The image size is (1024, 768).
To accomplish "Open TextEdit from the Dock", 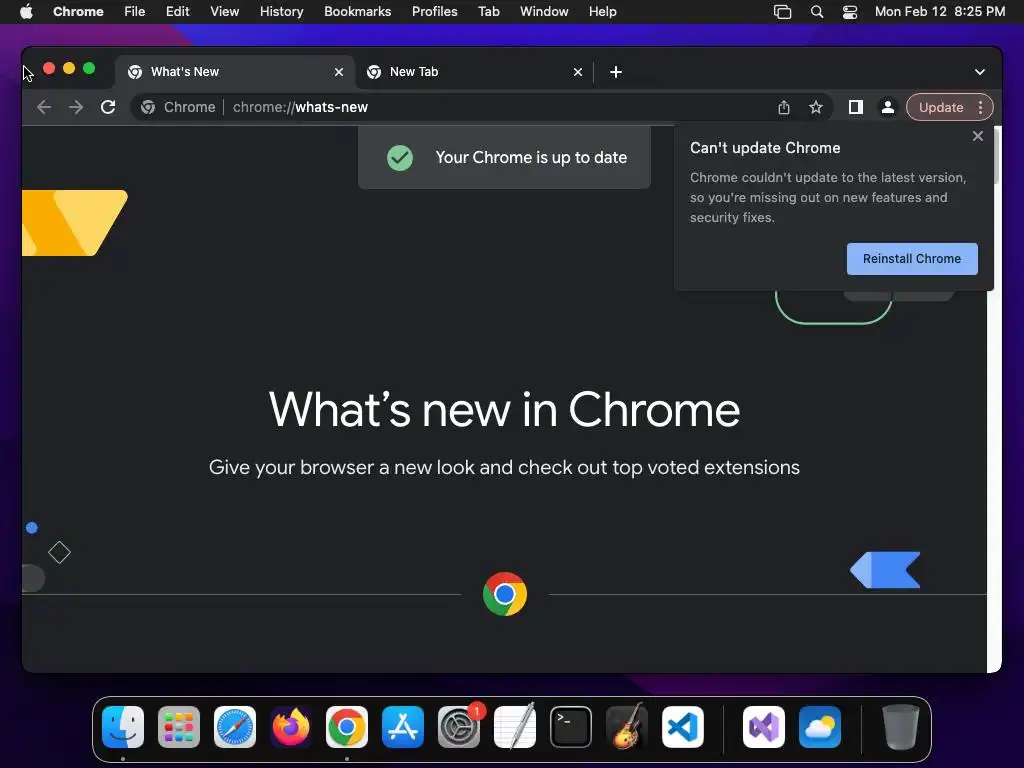I will pyautogui.click(x=515, y=727).
